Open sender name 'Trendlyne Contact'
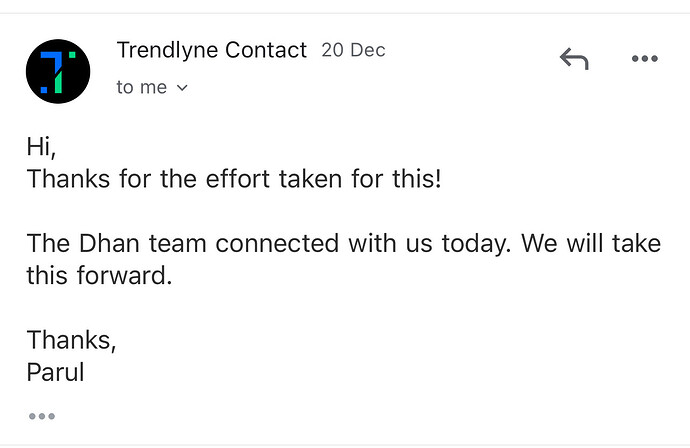 tap(211, 50)
